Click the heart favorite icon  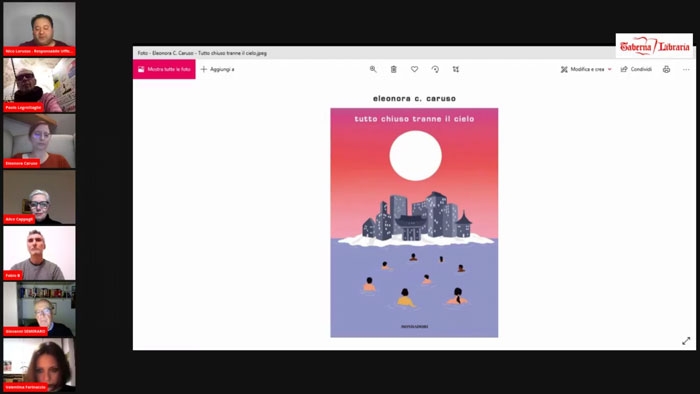click(414, 69)
